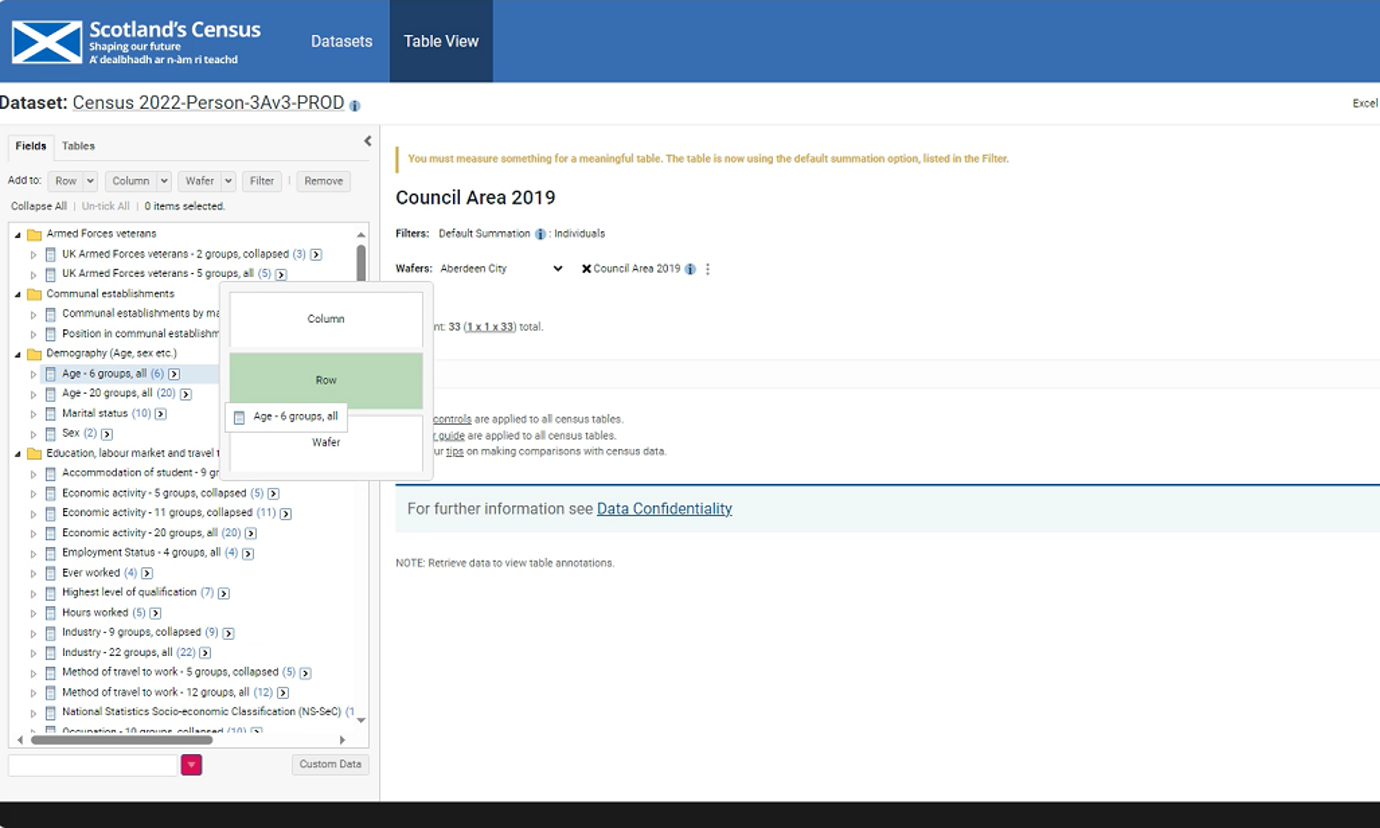This screenshot has height=828, width=1380.
Task: Follow the Data Confidentiality link
Action: (664, 509)
